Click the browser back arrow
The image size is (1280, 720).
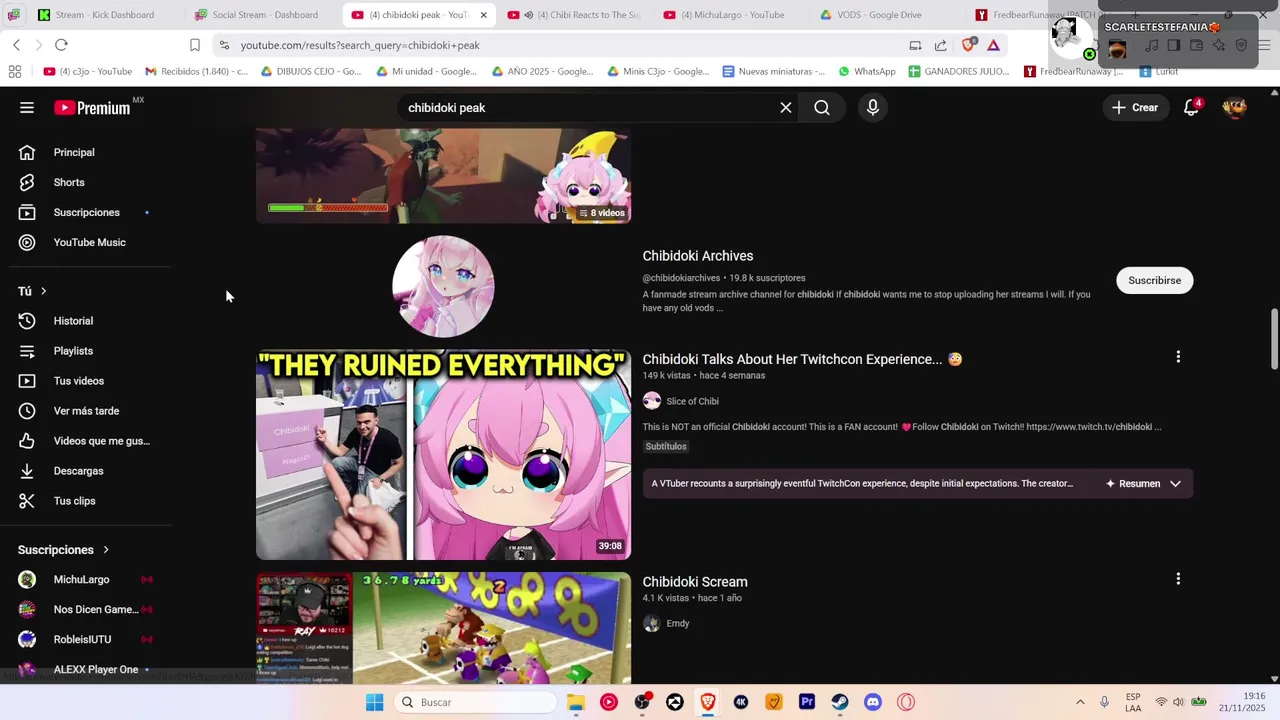coord(17,45)
